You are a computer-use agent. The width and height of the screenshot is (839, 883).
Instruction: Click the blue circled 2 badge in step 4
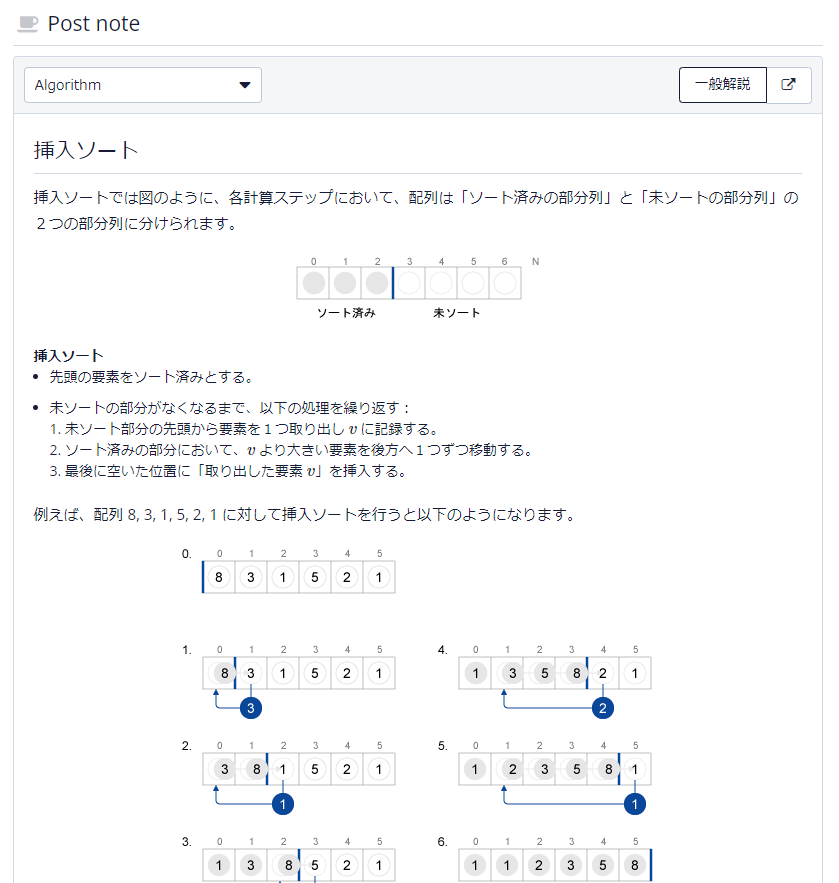click(603, 707)
